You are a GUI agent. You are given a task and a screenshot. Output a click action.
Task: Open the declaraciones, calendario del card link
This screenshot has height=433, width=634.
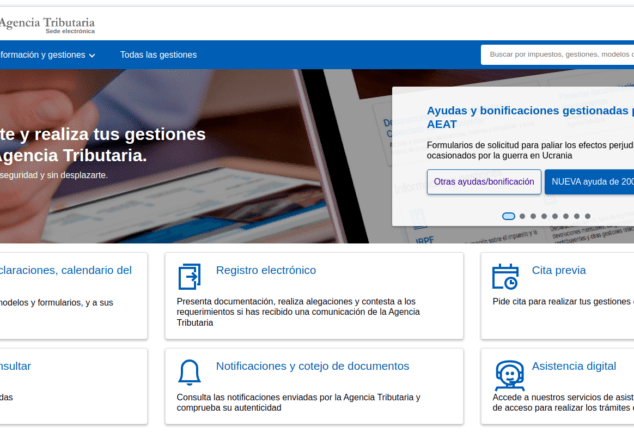click(x=66, y=270)
